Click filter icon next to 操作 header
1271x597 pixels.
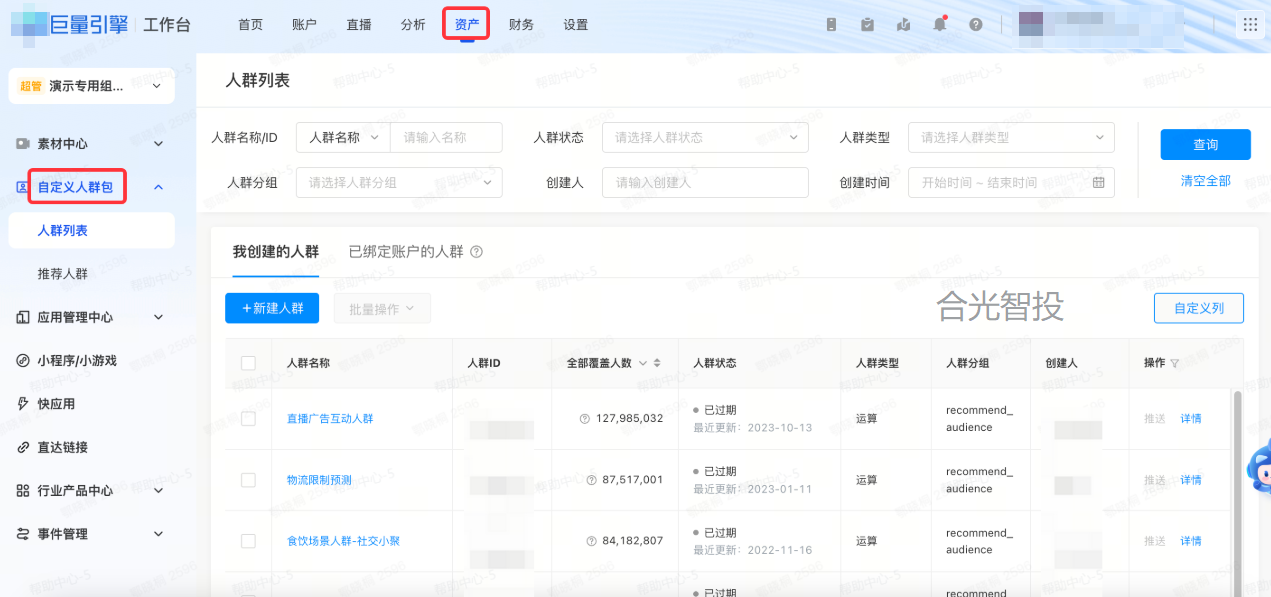click(1175, 363)
